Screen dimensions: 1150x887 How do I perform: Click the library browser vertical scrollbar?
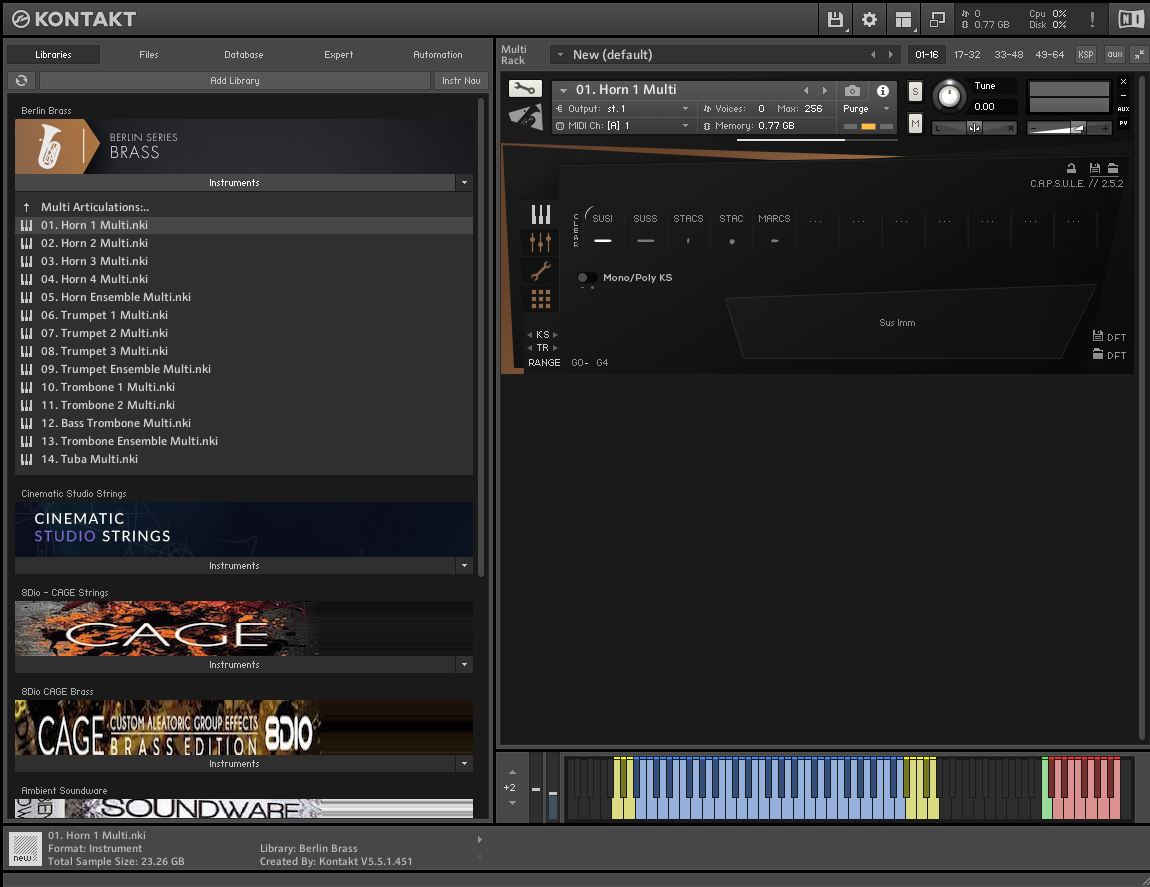[x=481, y=337]
